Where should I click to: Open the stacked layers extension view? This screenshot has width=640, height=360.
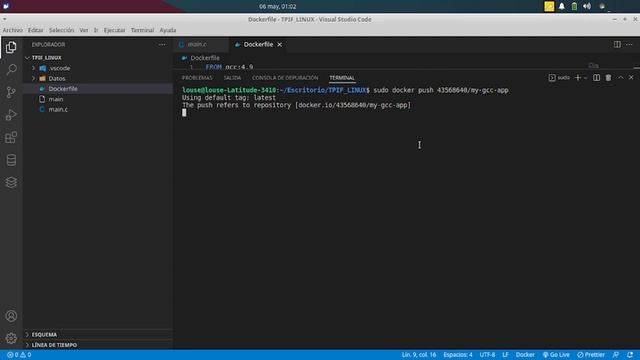coord(11,182)
